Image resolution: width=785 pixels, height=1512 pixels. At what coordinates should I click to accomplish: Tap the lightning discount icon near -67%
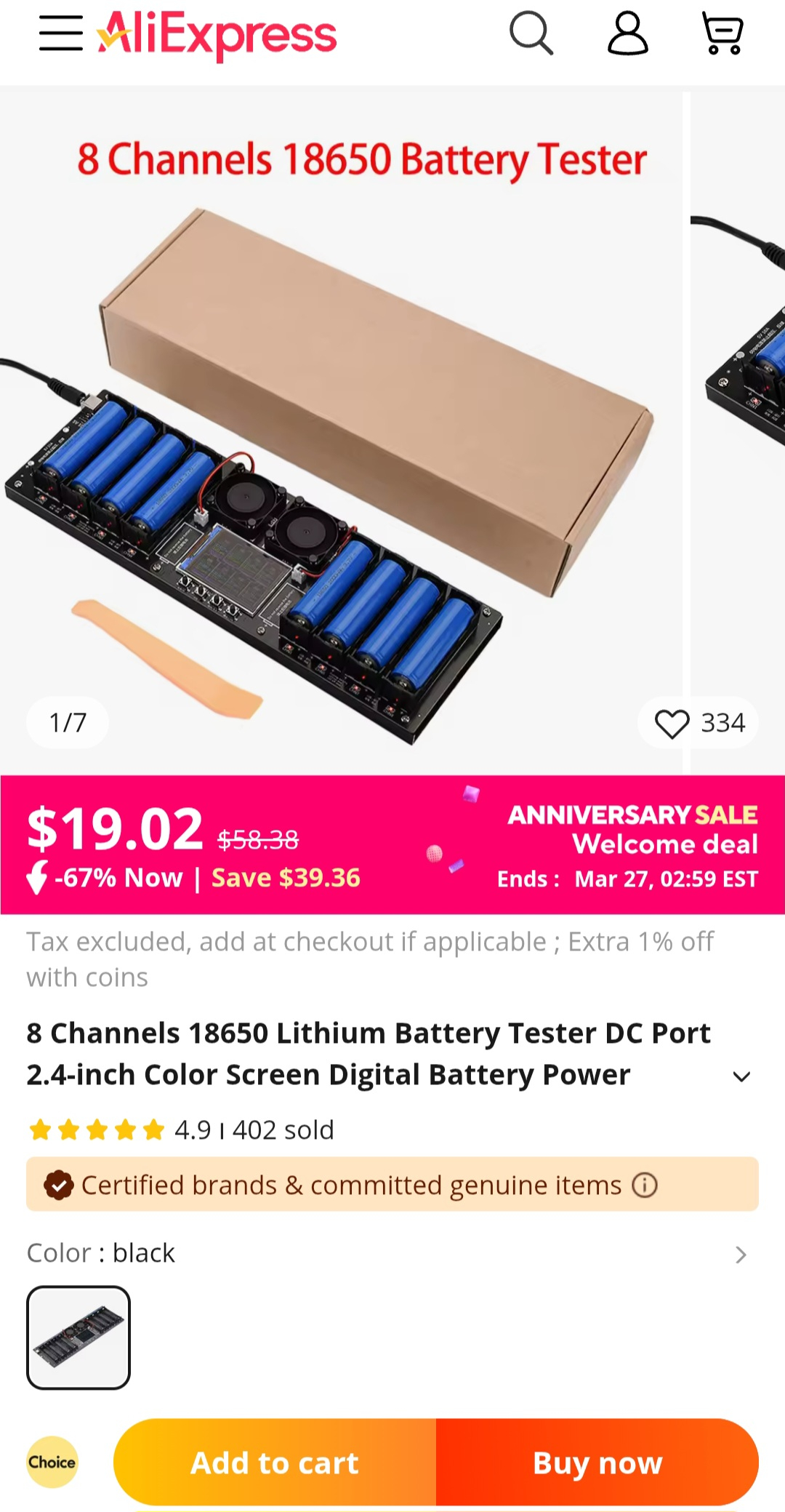click(37, 878)
